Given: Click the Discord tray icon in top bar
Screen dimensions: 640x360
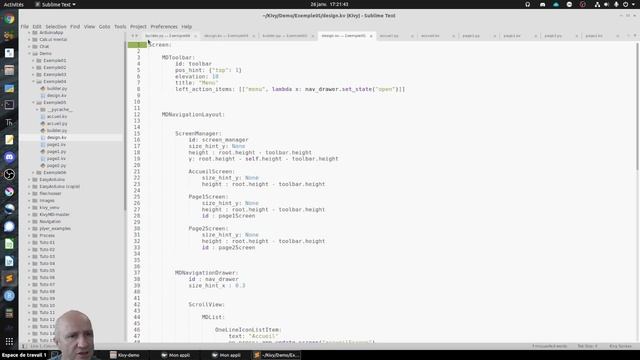Looking at the screenshot, I should coord(542,4).
